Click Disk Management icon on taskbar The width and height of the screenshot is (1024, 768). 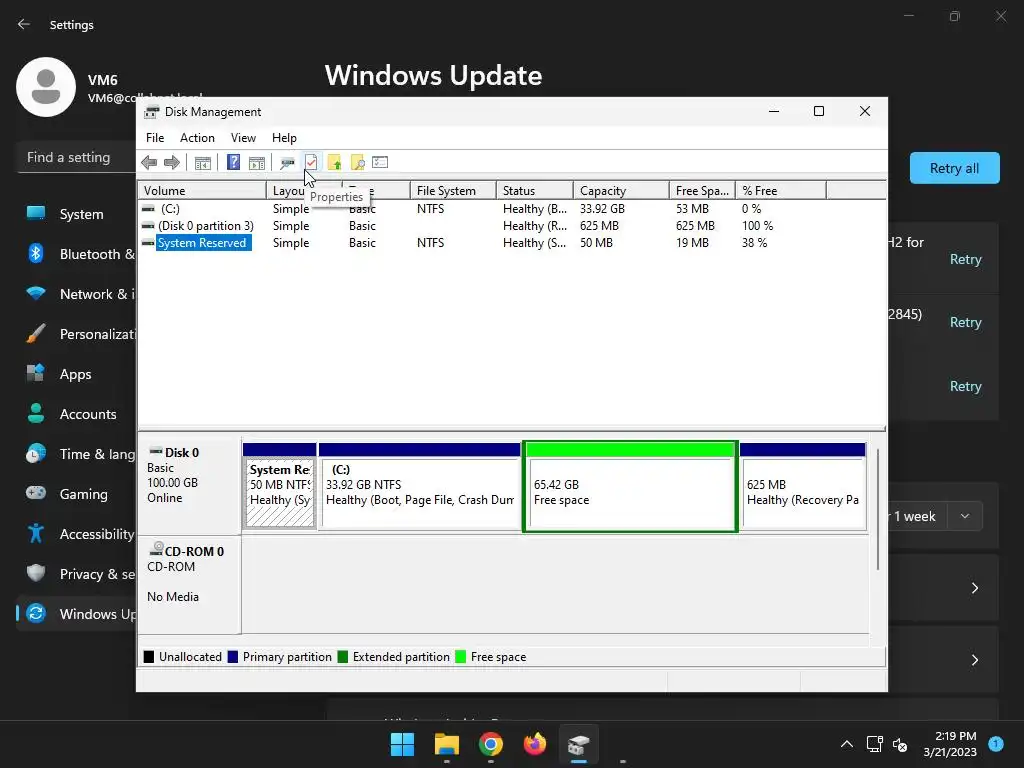pyautogui.click(x=579, y=744)
